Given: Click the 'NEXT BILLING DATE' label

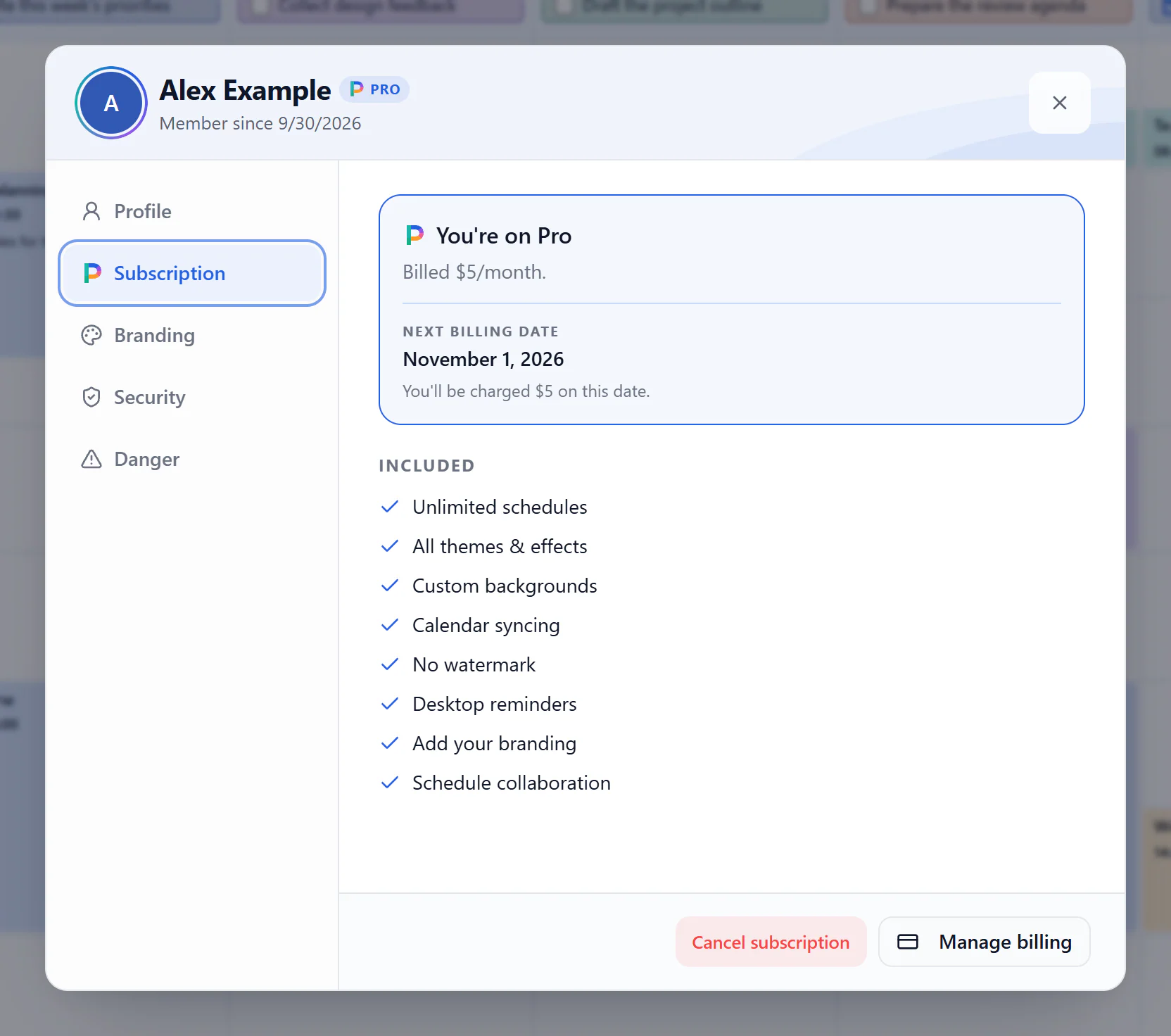Looking at the screenshot, I should tap(481, 331).
